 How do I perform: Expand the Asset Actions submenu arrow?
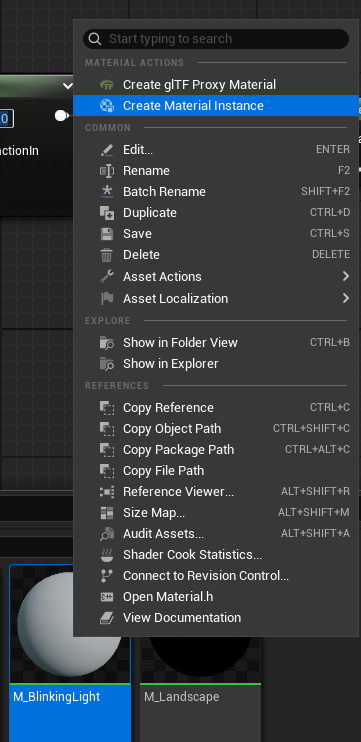(346, 276)
